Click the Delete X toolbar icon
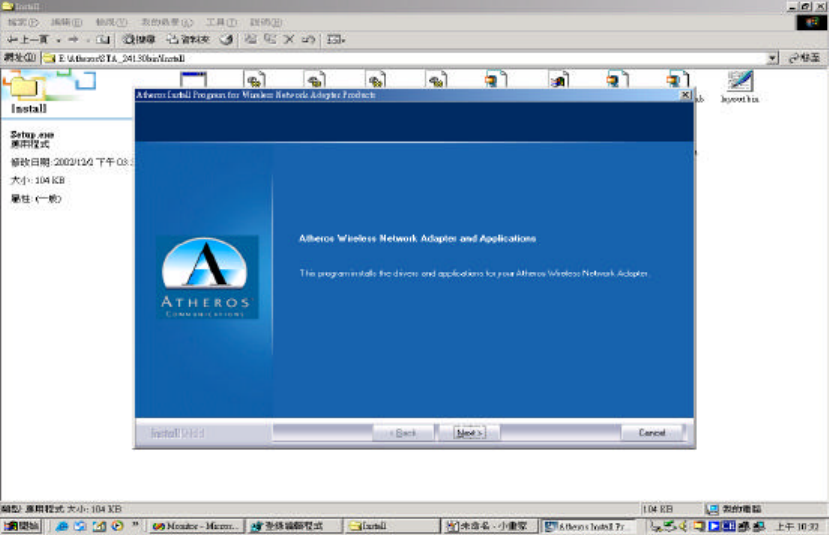This screenshot has height=535, width=829. [x=289, y=39]
